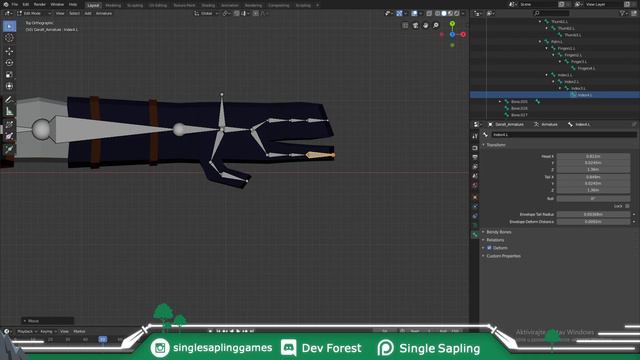
Task: Click the outliner search field
Action: 552,13
